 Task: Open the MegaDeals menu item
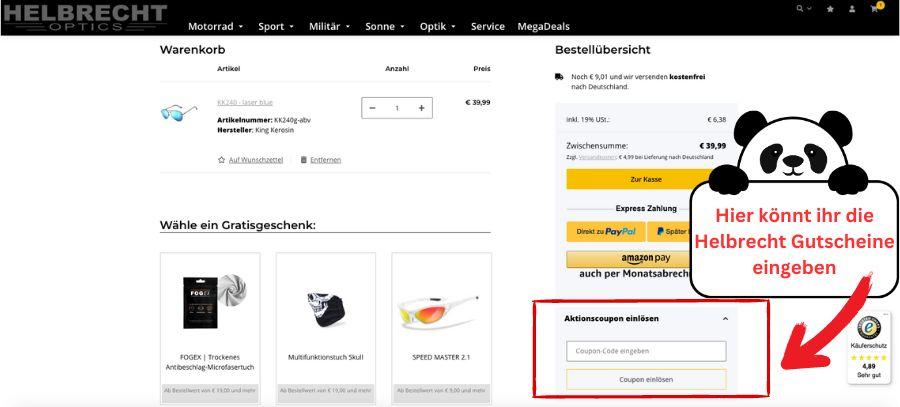544,26
